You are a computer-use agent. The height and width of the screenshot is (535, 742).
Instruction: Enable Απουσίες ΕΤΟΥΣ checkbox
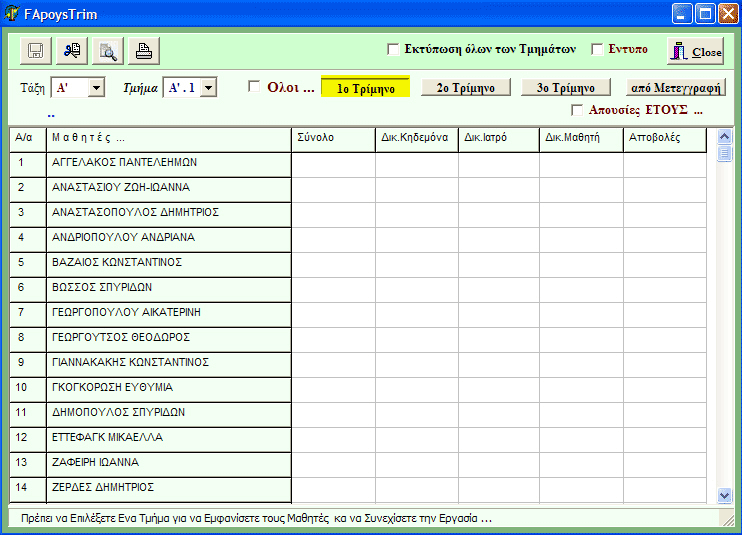[x=577, y=109]
